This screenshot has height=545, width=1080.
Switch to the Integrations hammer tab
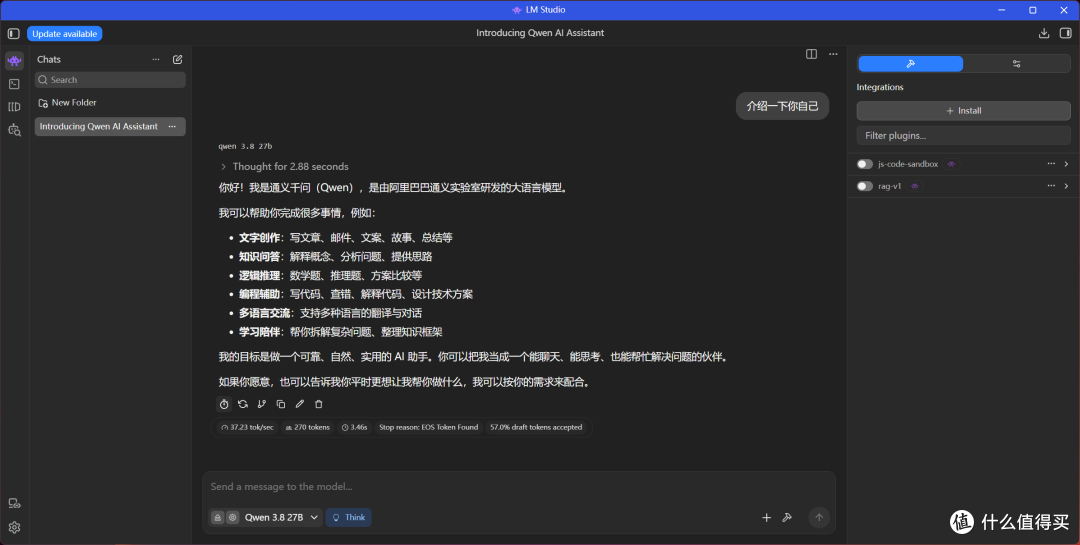[x=911, y=64]
